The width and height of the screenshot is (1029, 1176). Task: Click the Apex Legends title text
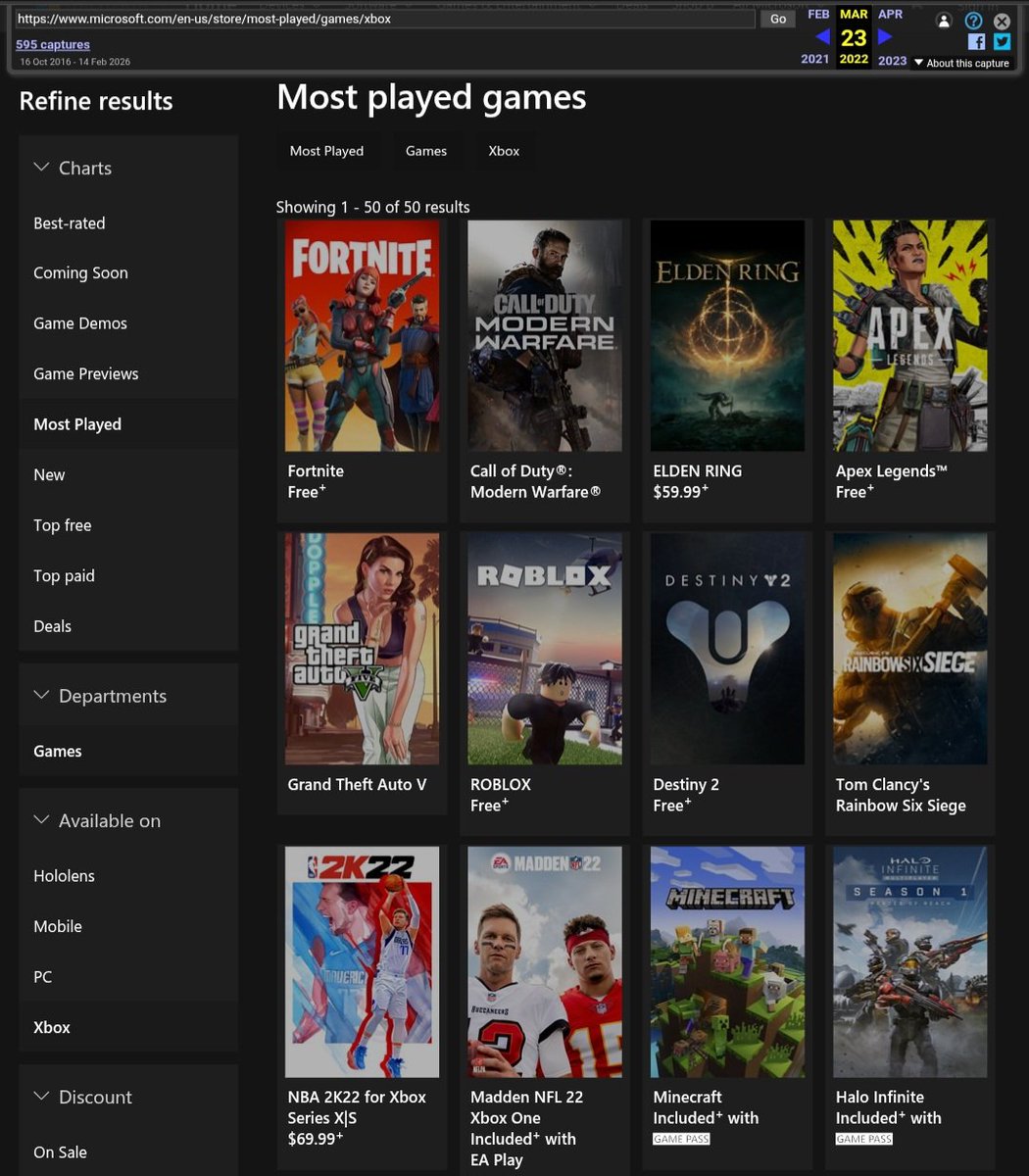pyautogui.click(x=892, y=471)
